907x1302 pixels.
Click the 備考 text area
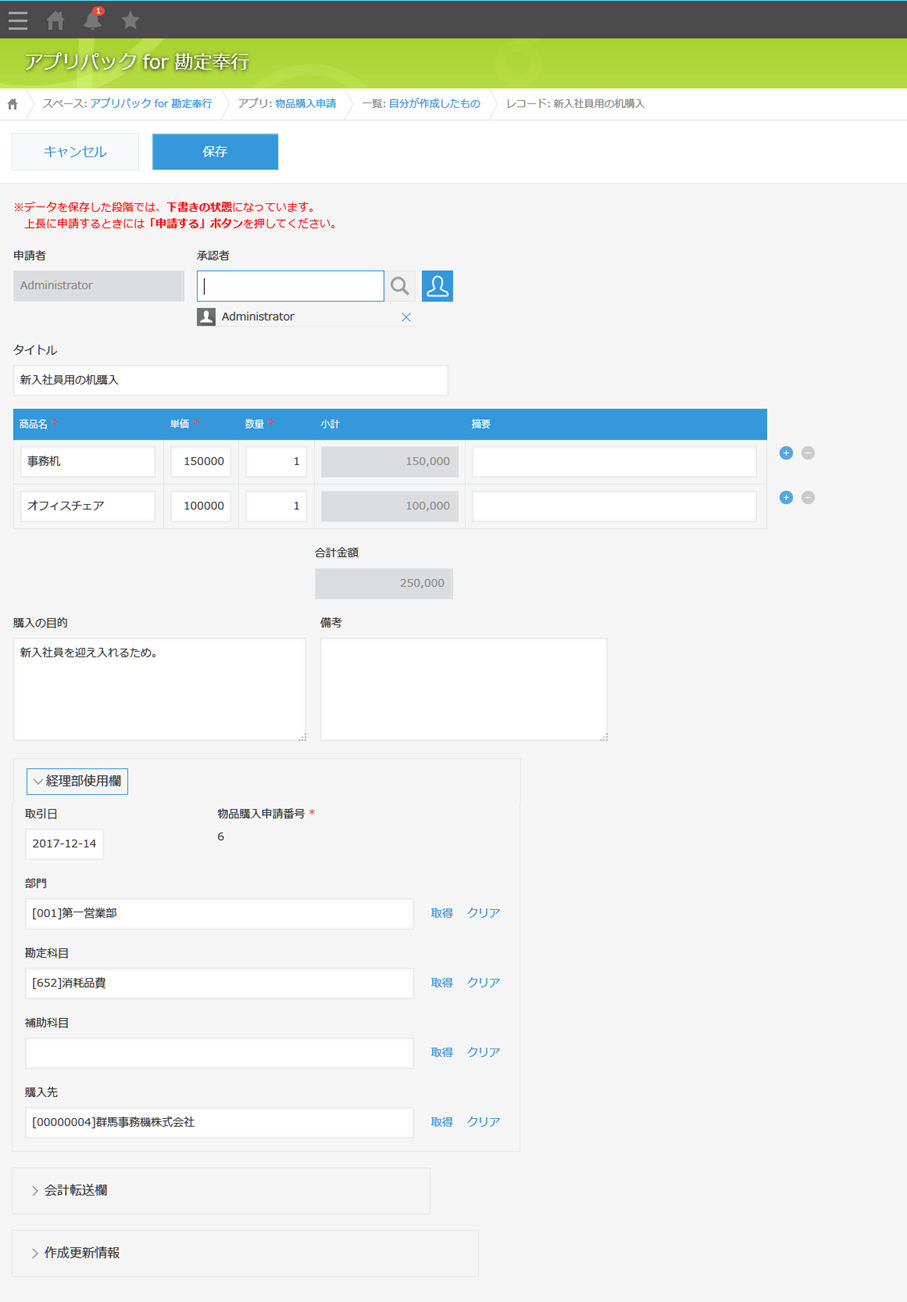pos(464,689)
